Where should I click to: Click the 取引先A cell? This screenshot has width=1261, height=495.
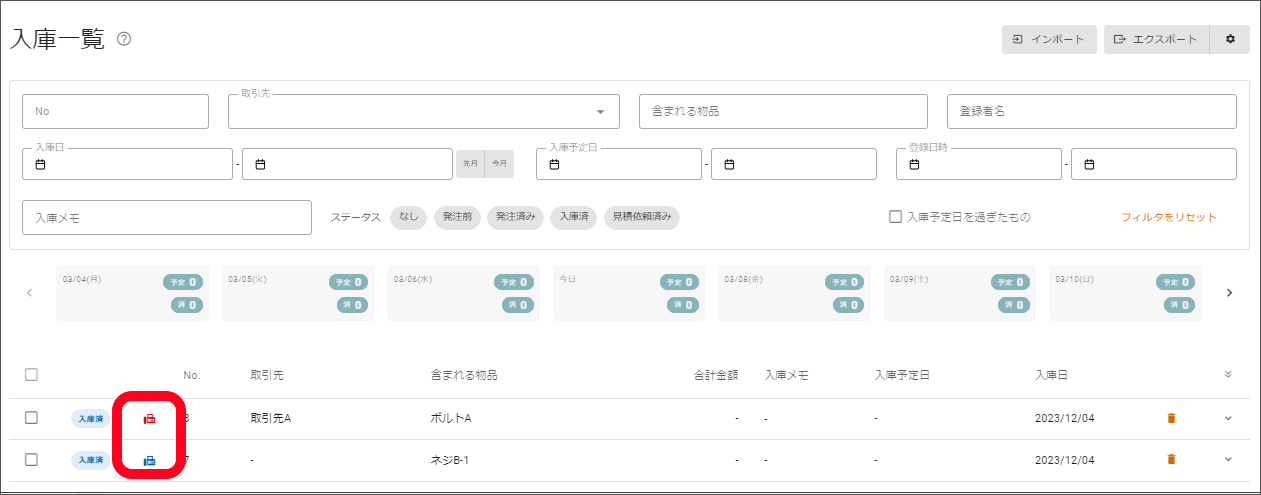point(270,418)
